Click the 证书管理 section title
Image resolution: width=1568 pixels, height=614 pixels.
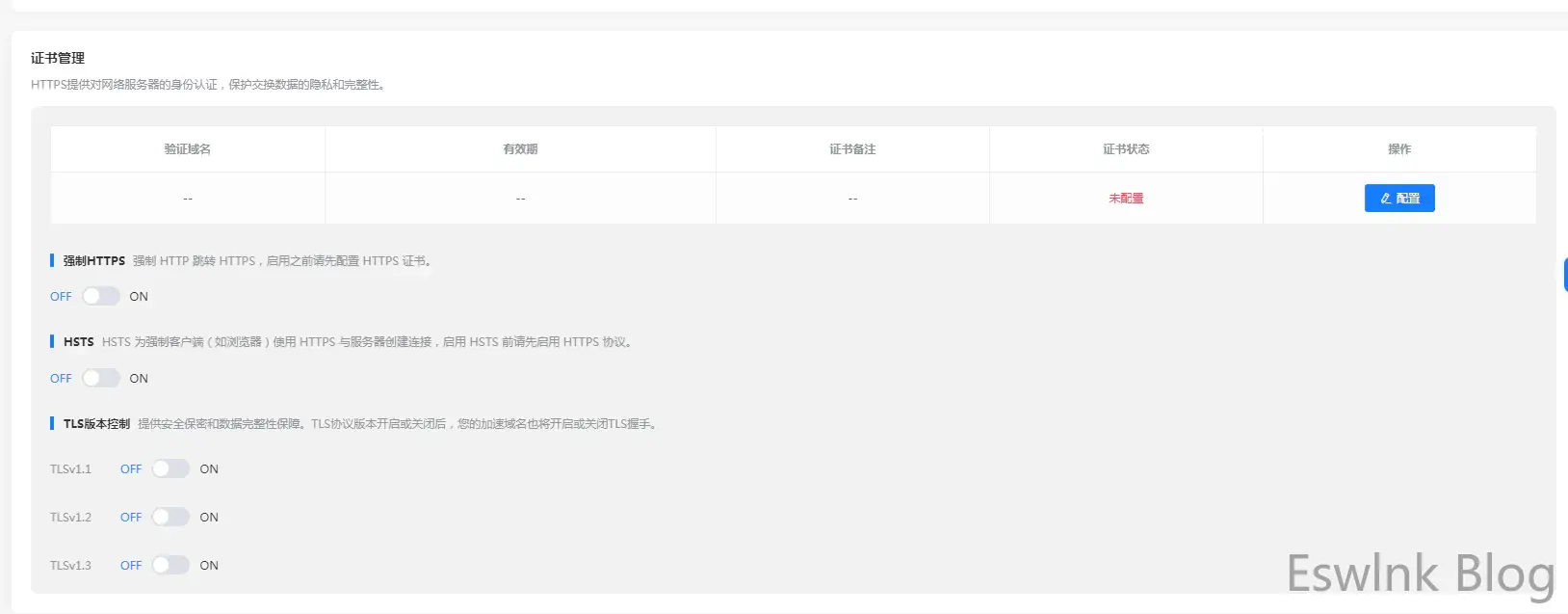point(58,58)
